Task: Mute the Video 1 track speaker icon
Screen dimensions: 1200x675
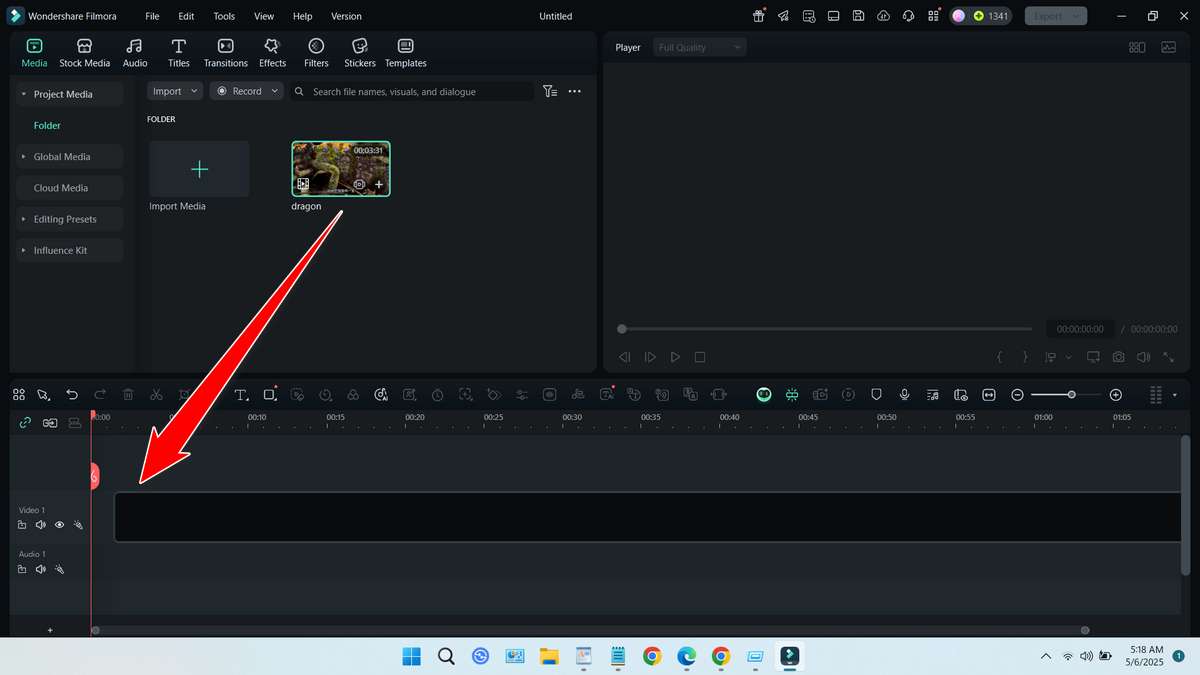Action: pyautogui.click(x=40, y=524)
